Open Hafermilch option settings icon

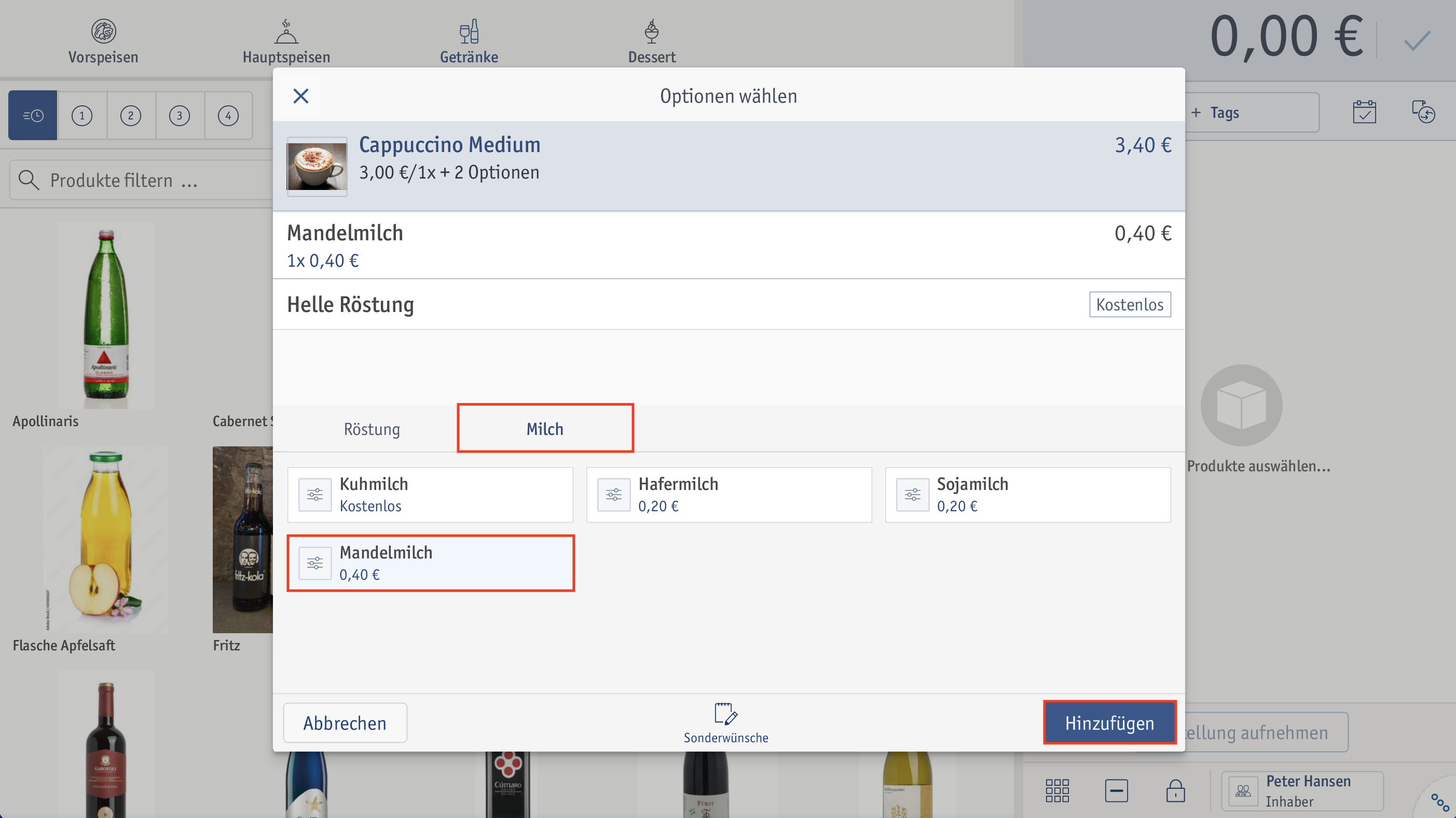point(614,495)
